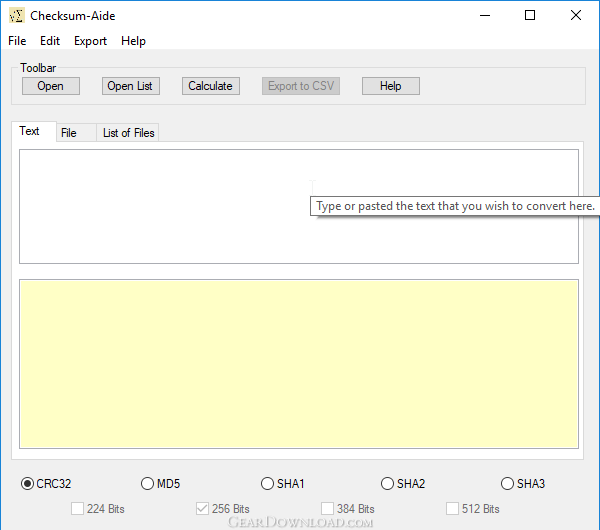Switch to the Text tab
Image resolution: width=600 pixels, height=530 pixels.
point(34,131)
